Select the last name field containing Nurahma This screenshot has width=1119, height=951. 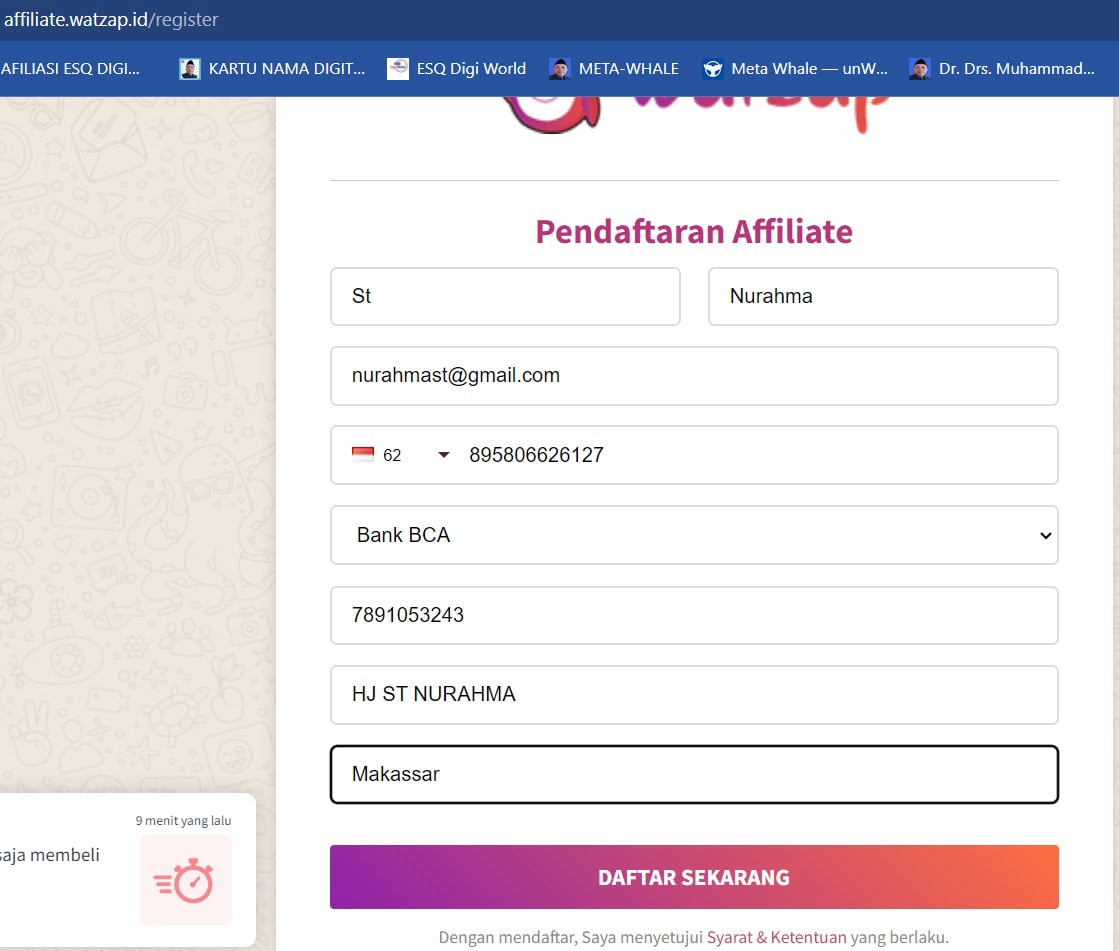[x=883, y=296]
